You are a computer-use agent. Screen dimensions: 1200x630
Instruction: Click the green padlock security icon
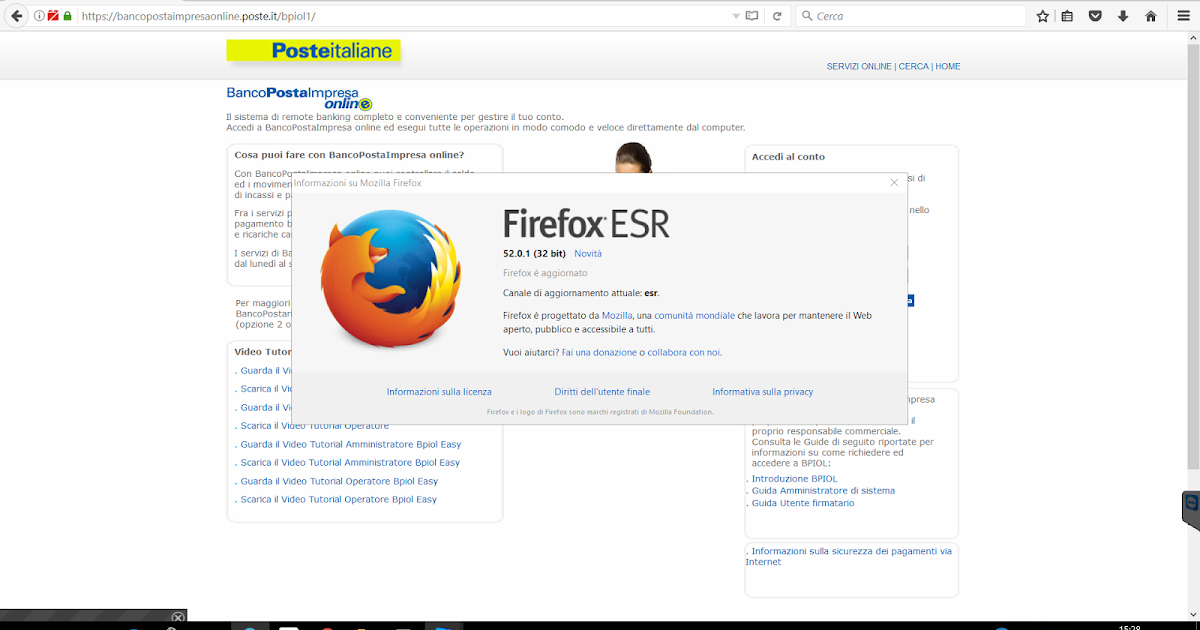click(67, 16)
